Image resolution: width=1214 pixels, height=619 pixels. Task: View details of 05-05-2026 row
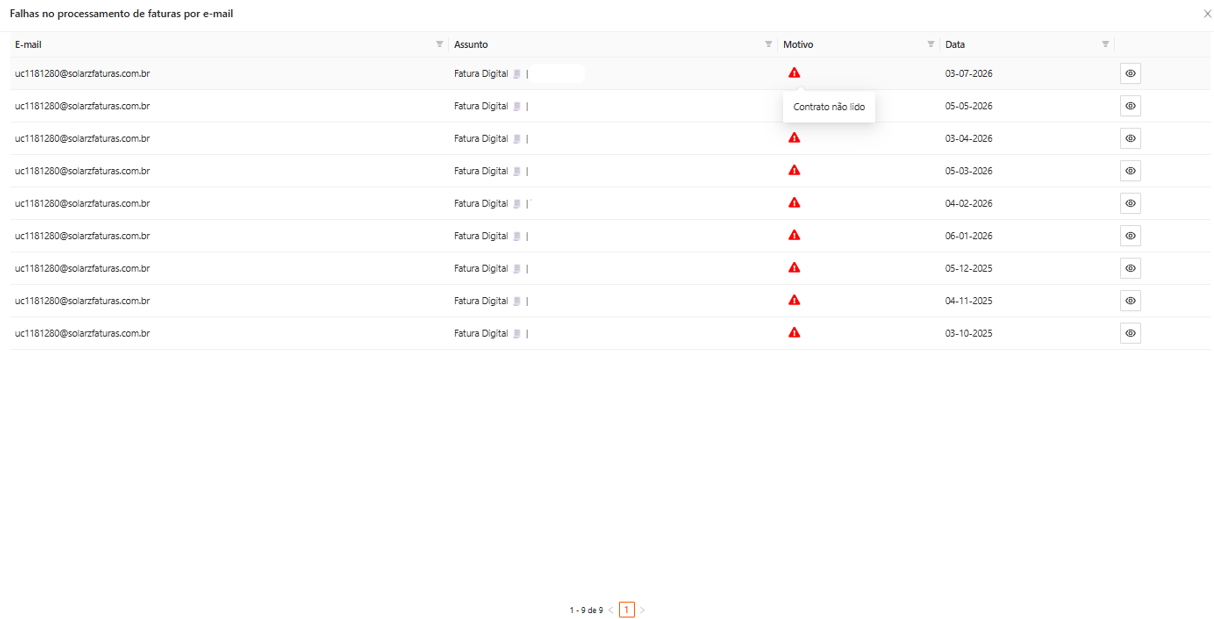coord(1130,106)
